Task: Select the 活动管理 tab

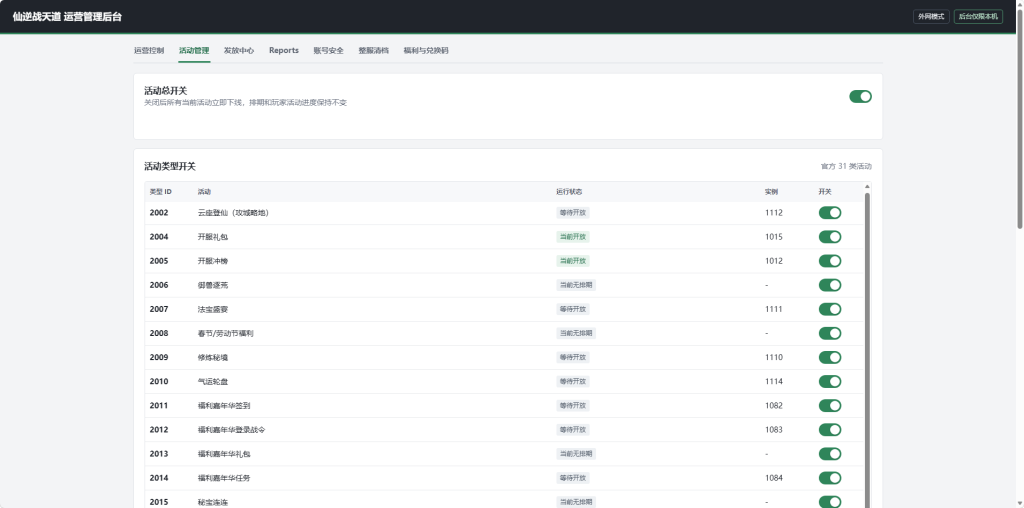Action: 194,50
